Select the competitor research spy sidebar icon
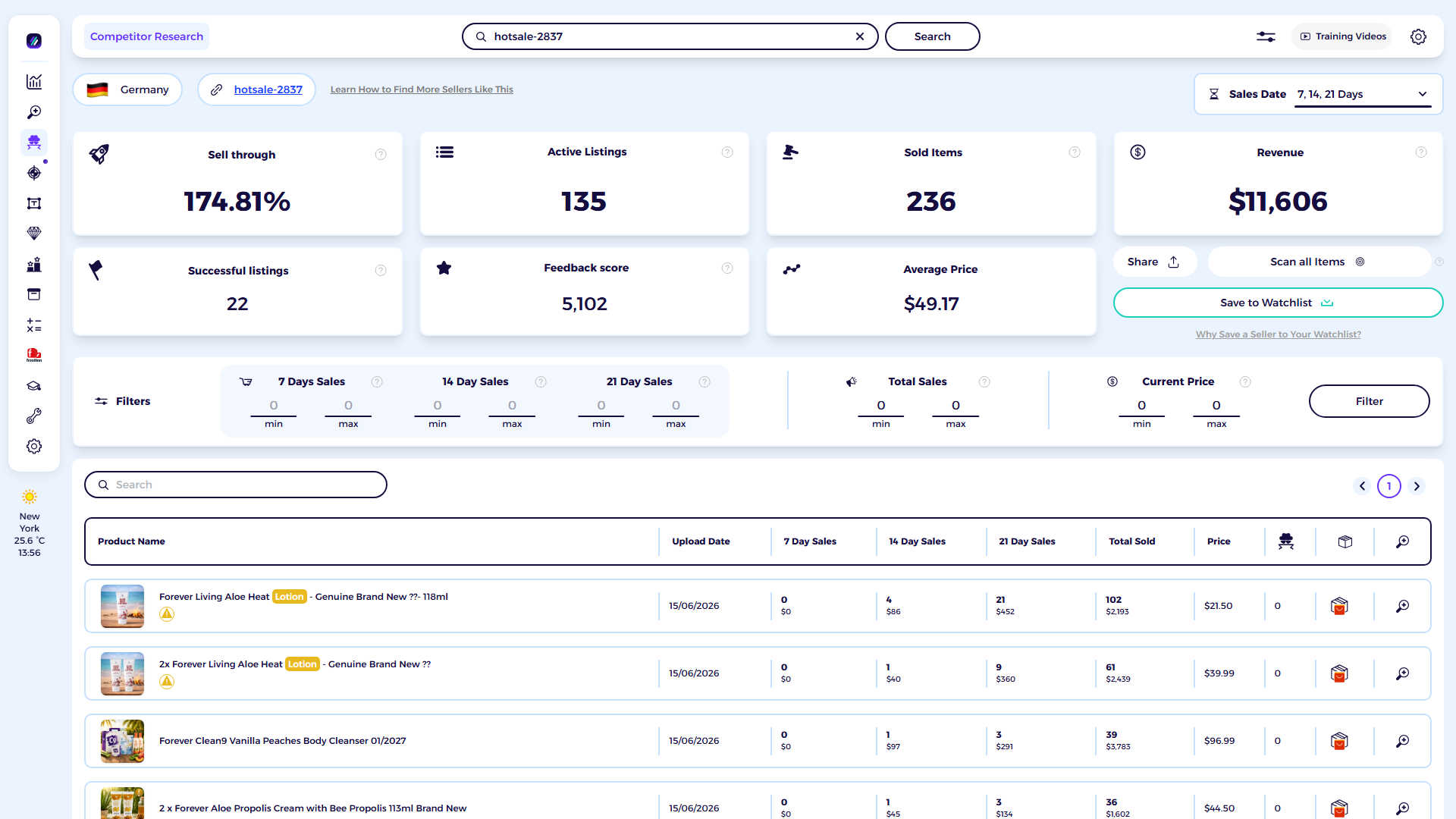This screenshot has height=819, width=1456. tap(34, 143)
